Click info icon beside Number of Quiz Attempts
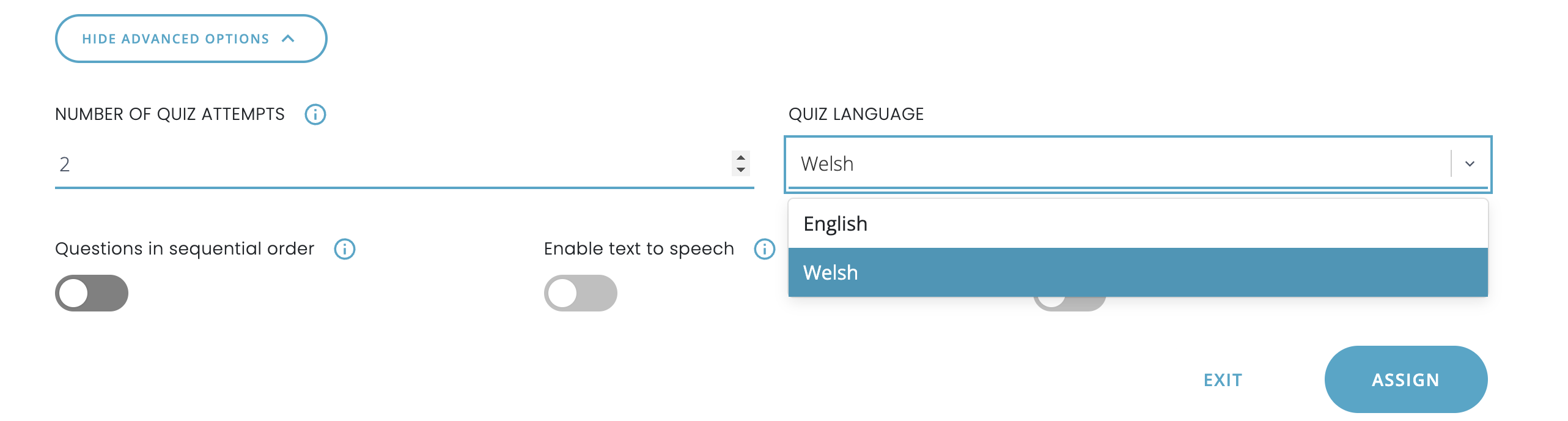The width and height of the screenshot is (1568, 421). point(315,114)
